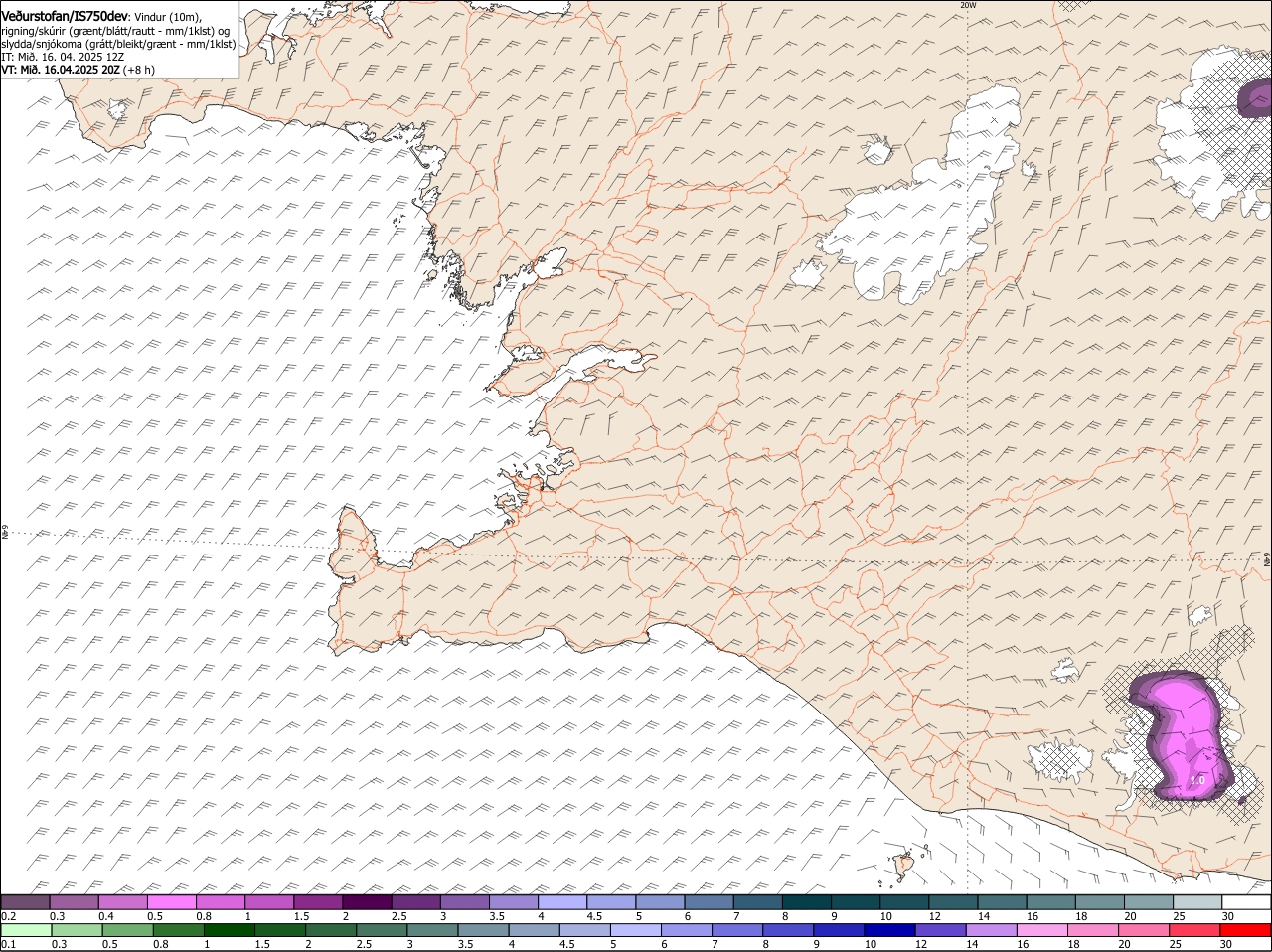Select lower legend dark green swatch between 1 and 1.5
Image resolution: width=1272 pixels, height=952 pixels.
click(230, 930)
